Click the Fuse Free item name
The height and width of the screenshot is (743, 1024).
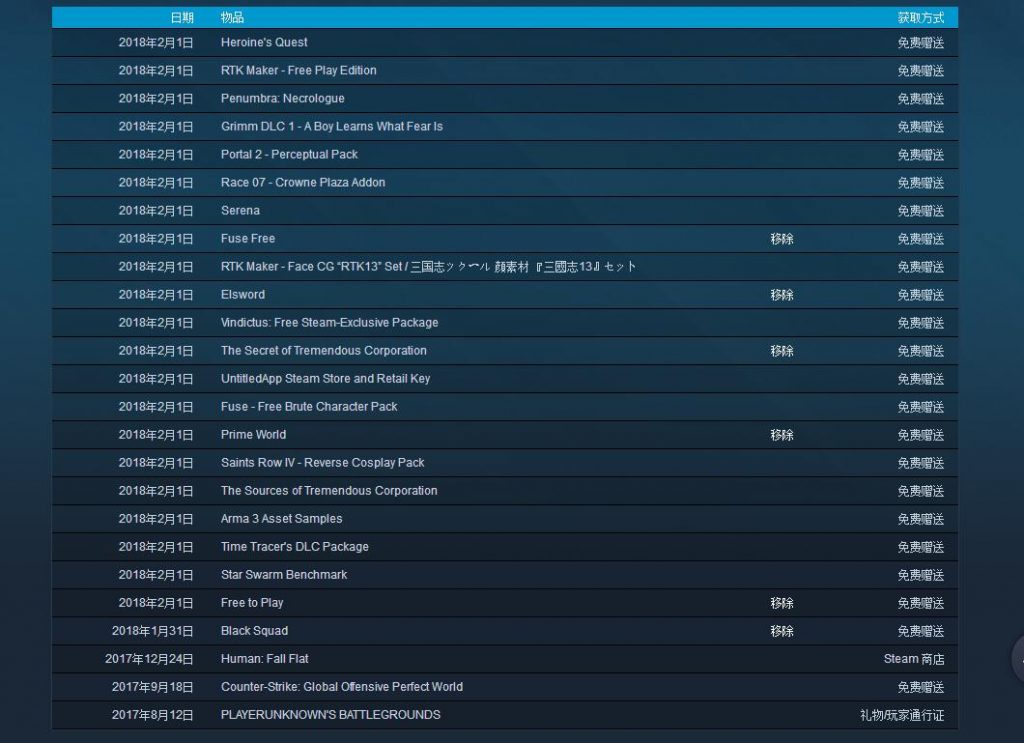[x=248, y=239]
